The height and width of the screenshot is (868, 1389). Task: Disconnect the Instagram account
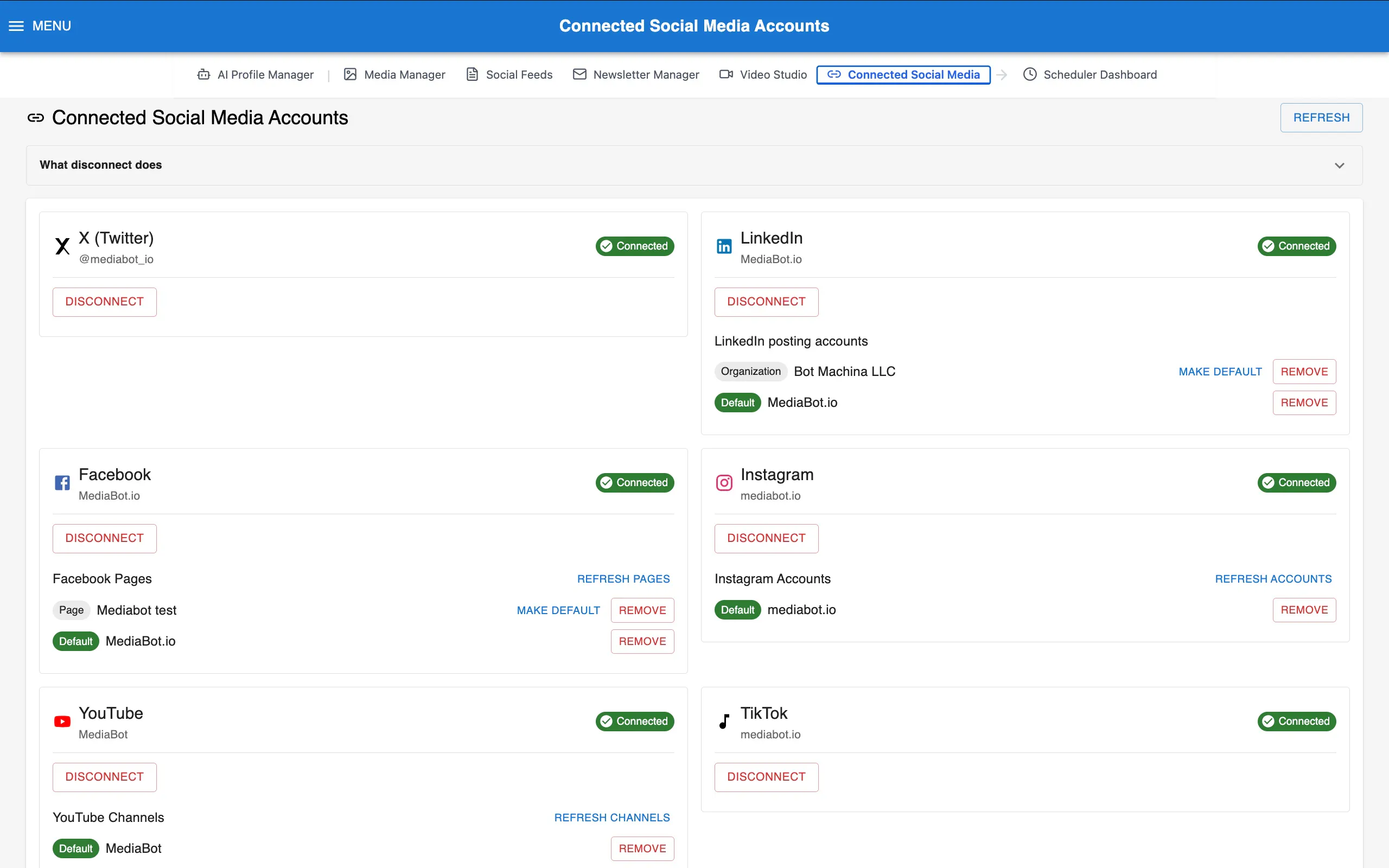[x=766, y=539]
